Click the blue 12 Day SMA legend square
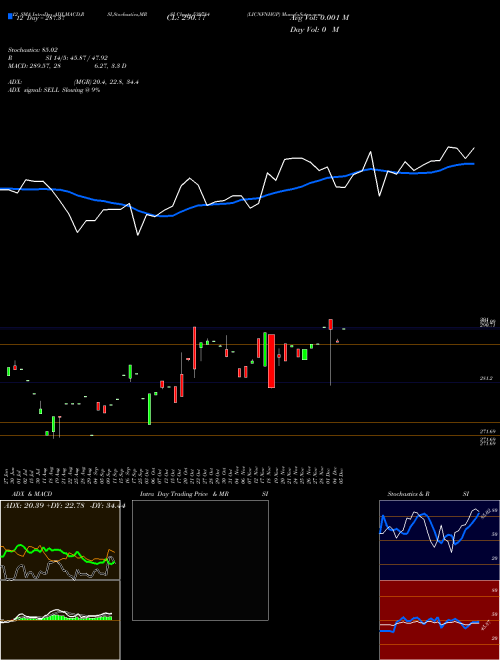500x660 pixels. pos(11,17)
